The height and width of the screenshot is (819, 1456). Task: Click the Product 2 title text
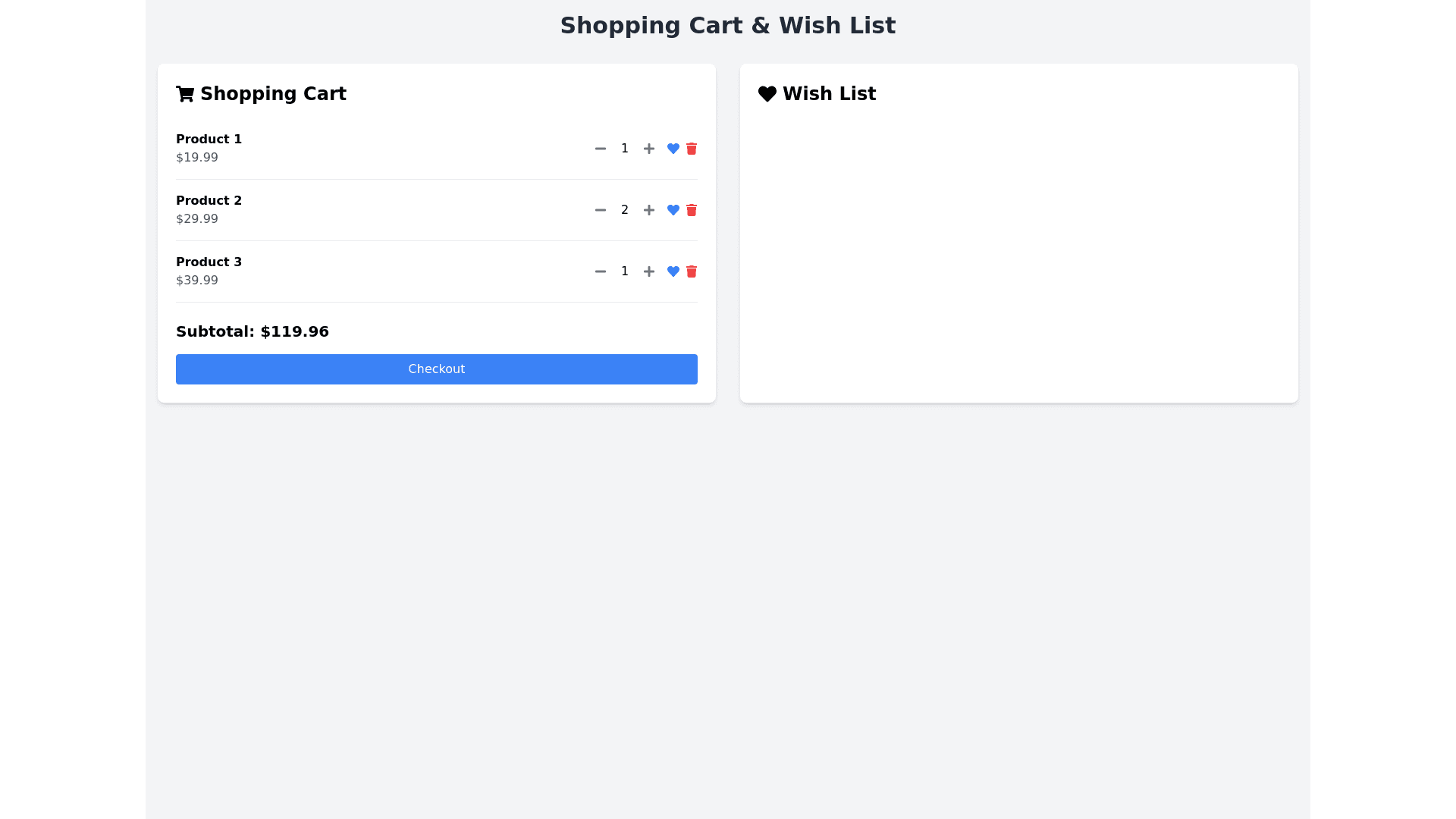click(209, 201)
